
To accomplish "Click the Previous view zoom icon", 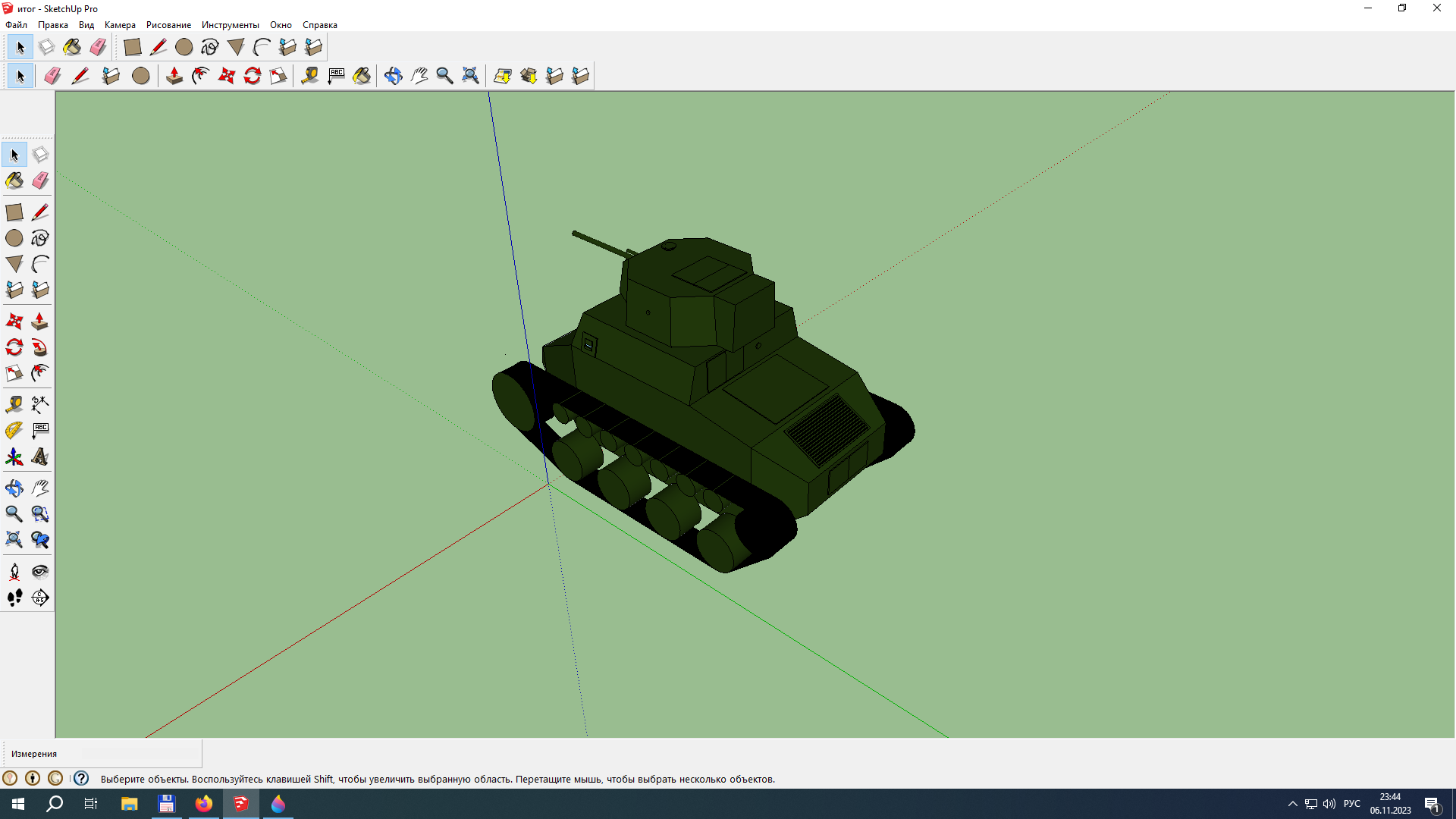I will 40,540.
